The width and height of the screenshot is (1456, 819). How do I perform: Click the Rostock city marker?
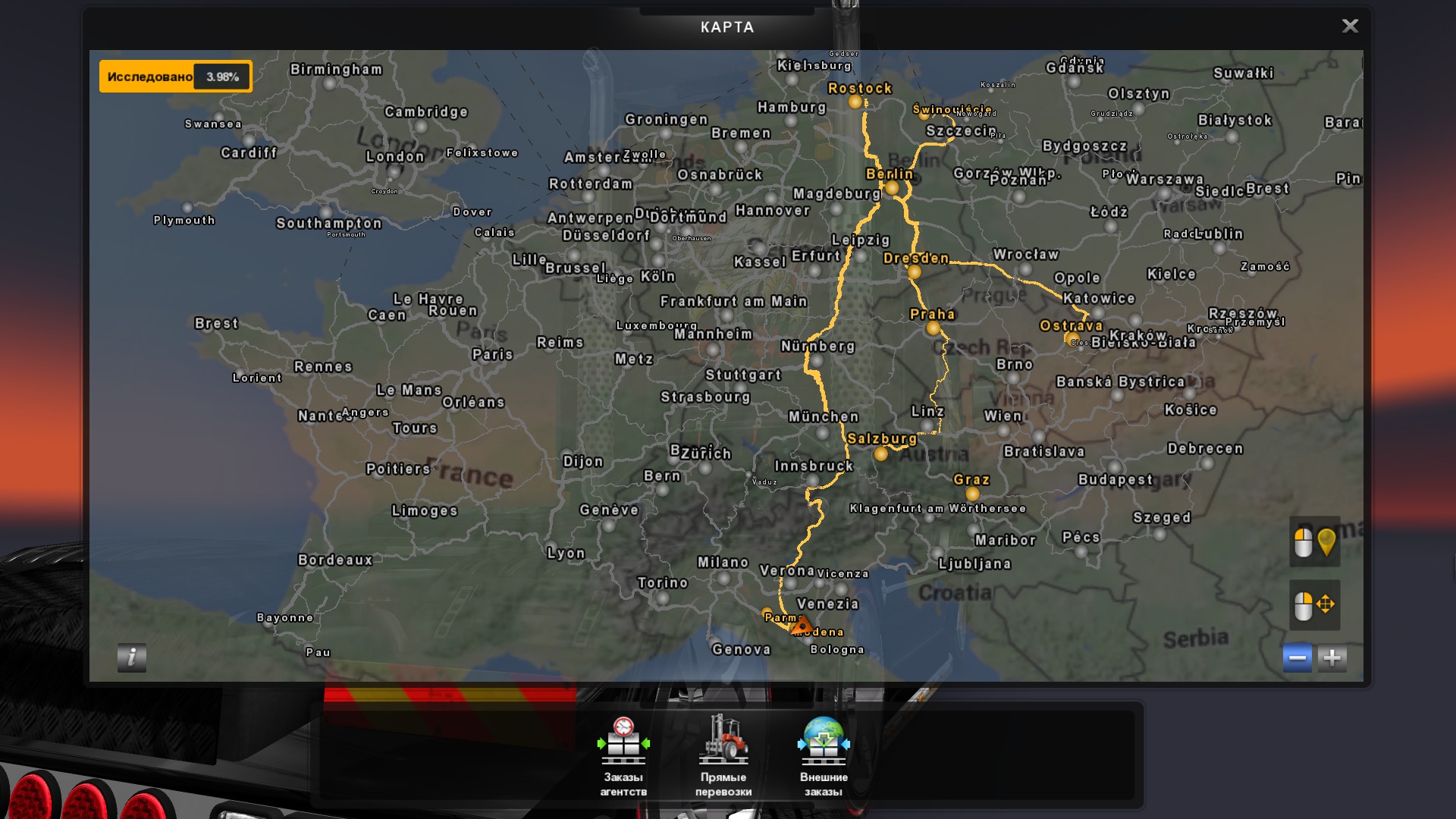855,102
